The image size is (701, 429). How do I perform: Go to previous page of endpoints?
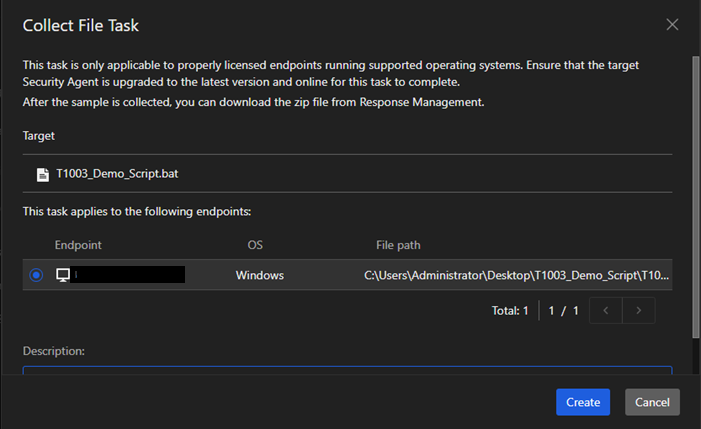coord(605,311)
